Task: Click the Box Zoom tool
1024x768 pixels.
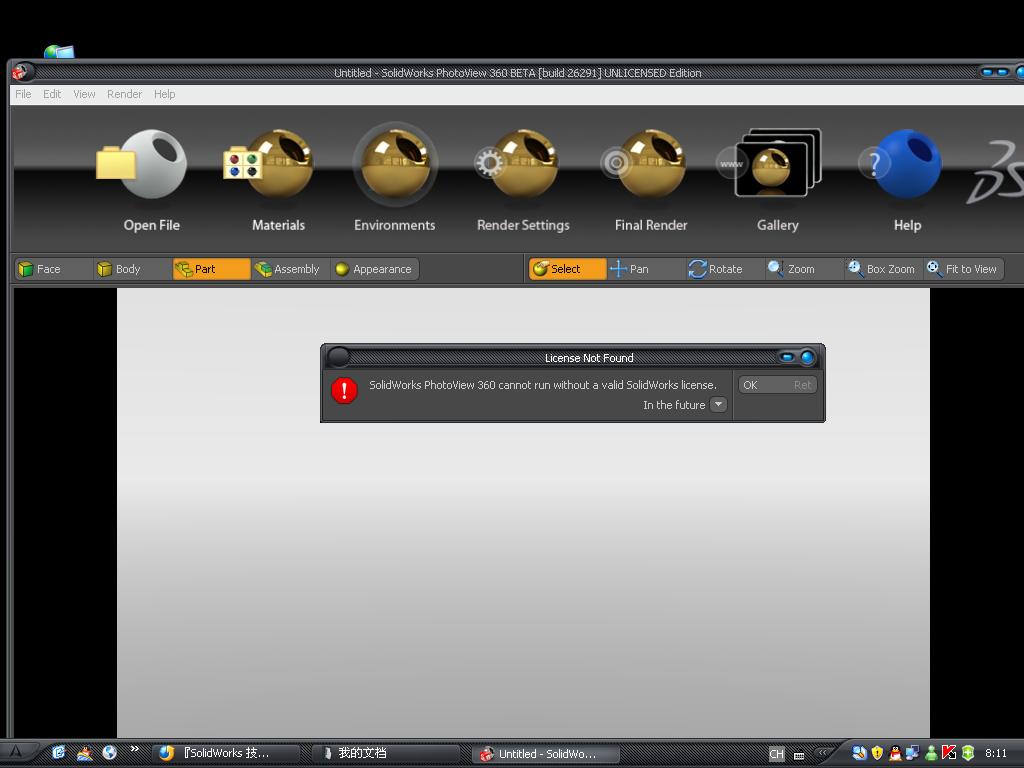Action: pos(884,269)
